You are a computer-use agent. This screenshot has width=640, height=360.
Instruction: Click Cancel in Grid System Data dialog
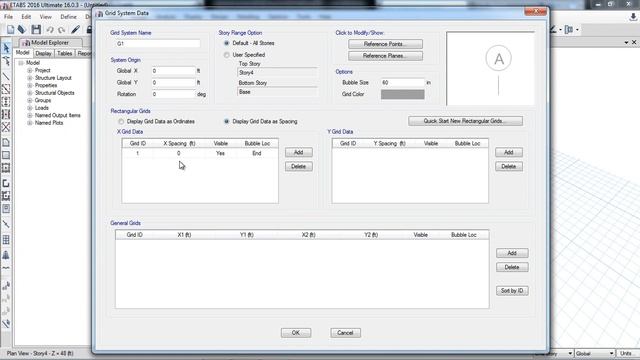345,333
